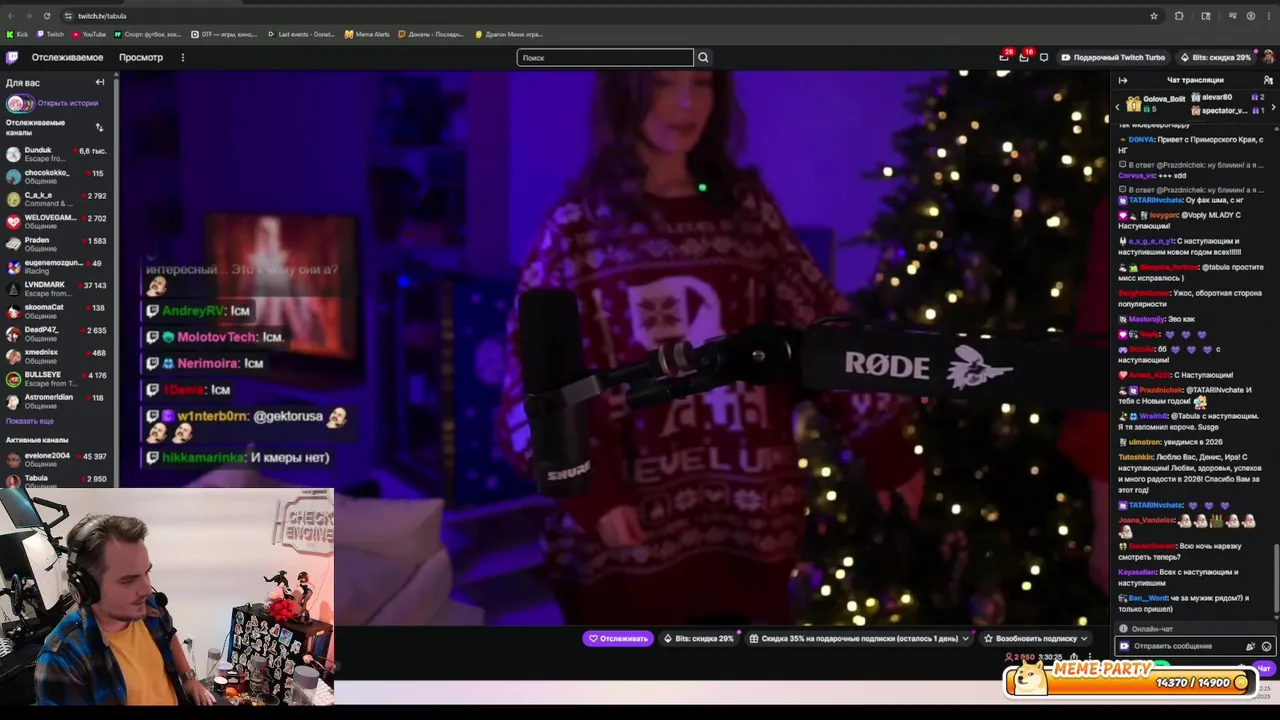
Task: Show previous gift leaderboard entry
Action: (x=1118, y=106)
